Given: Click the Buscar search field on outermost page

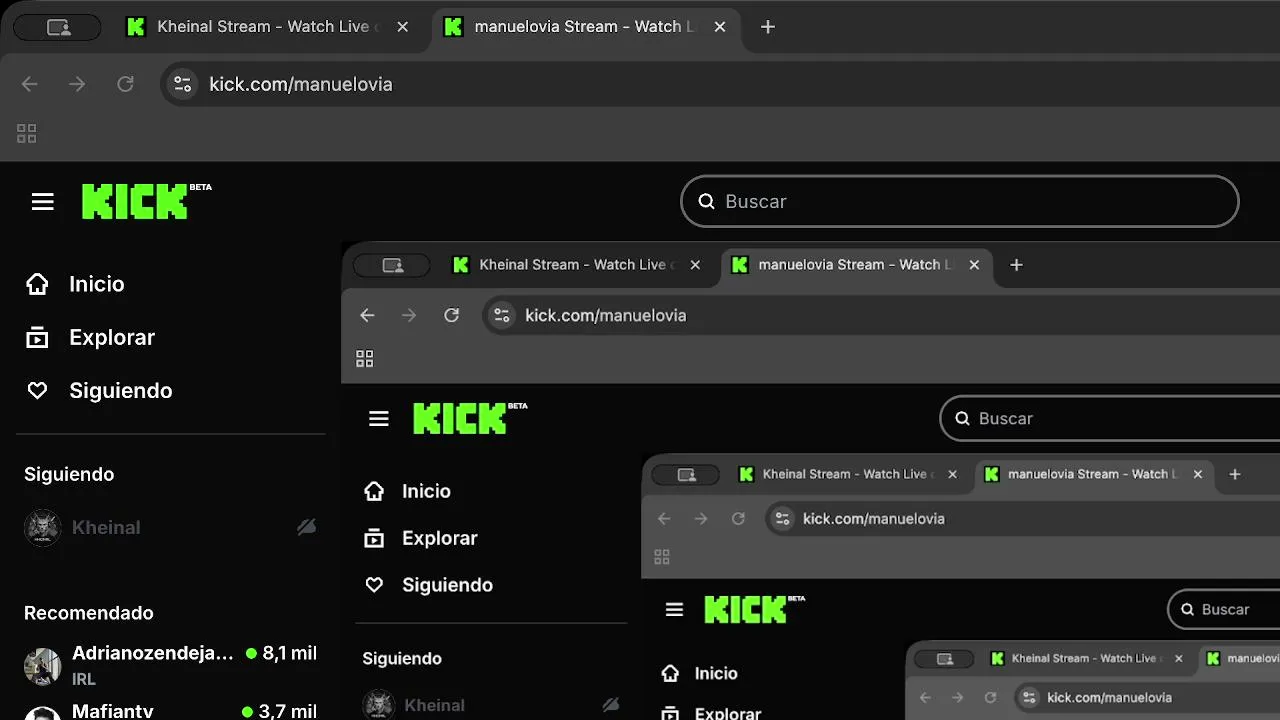Looking at the screenshot, I should [960, 201].
